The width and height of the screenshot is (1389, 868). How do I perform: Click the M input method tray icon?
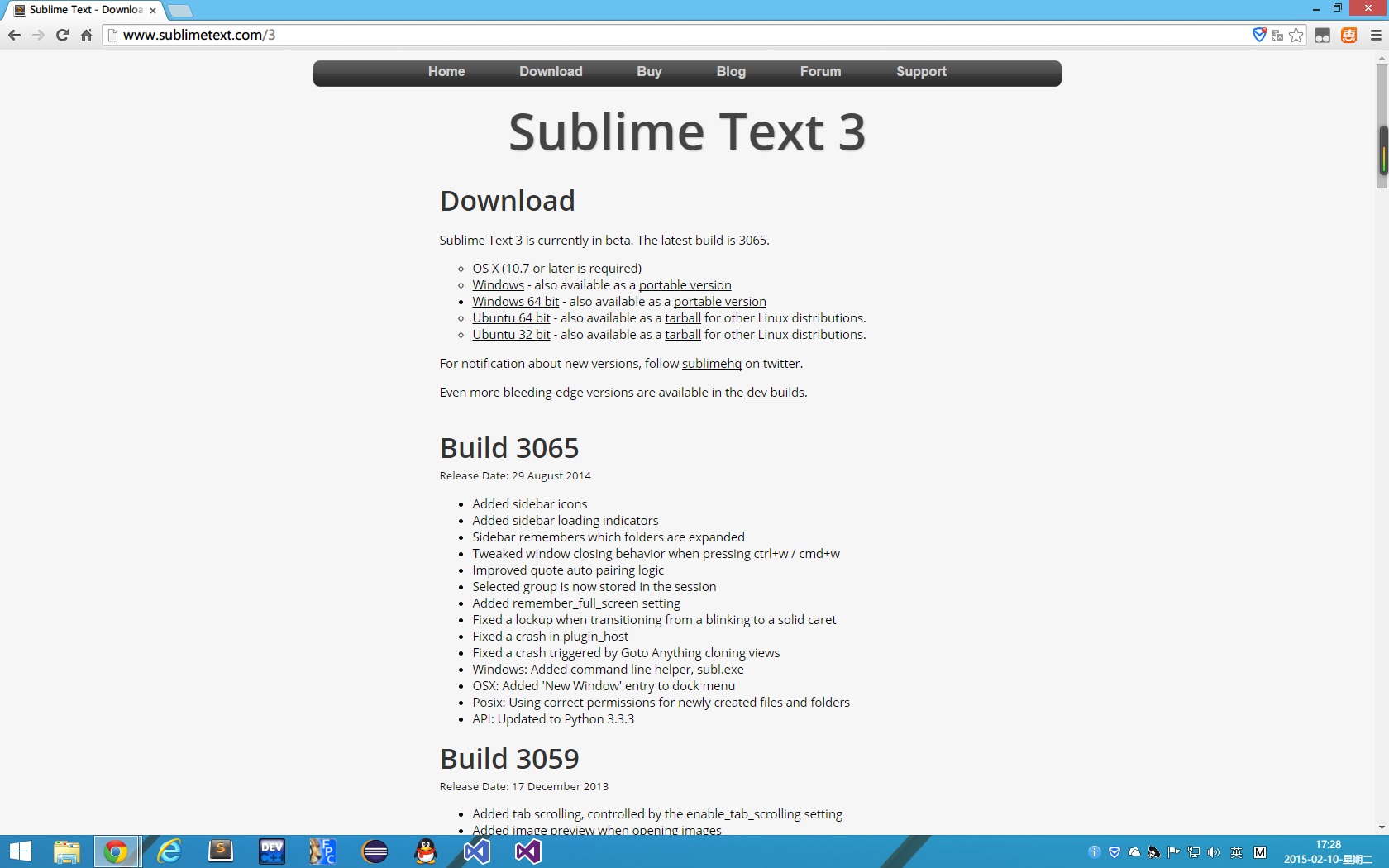click(1260, 852)
